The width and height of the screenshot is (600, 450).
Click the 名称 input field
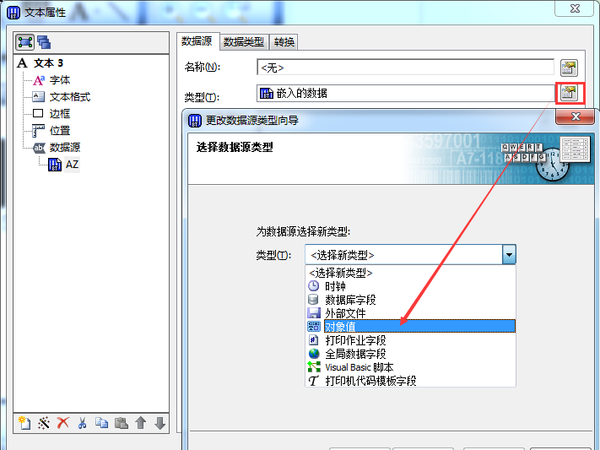tap(405, 68)
